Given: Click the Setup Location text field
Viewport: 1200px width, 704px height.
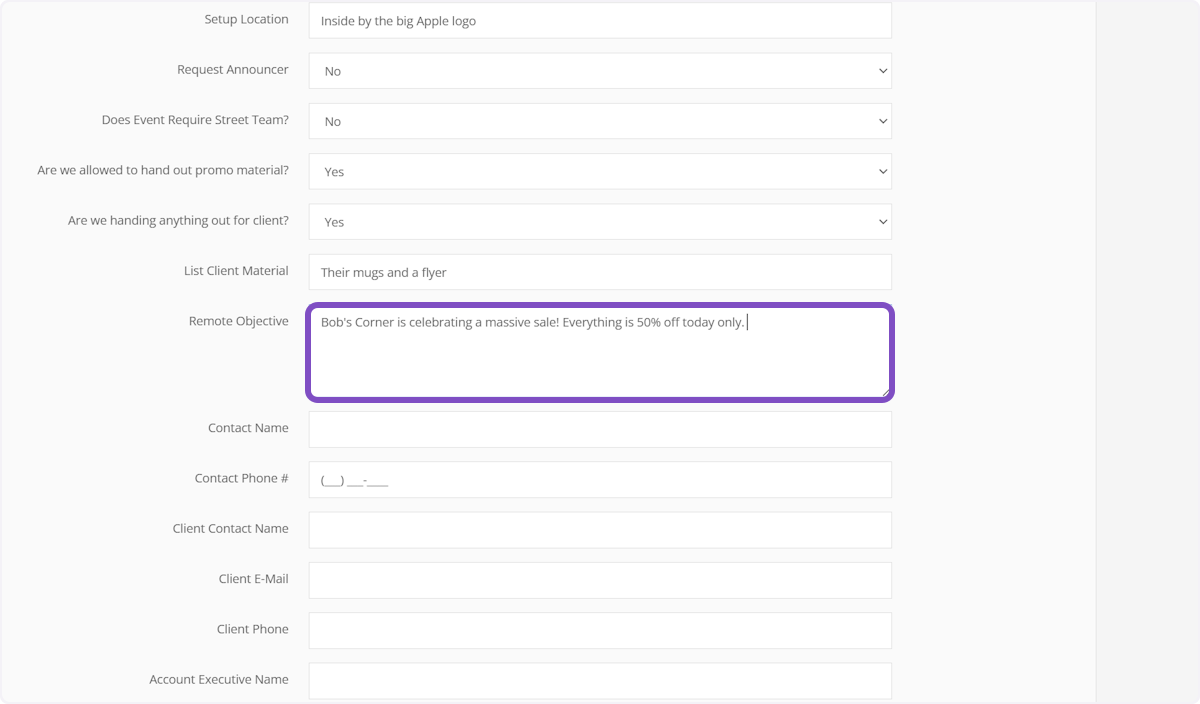Looking at the screenshot, I should (600, 21).
